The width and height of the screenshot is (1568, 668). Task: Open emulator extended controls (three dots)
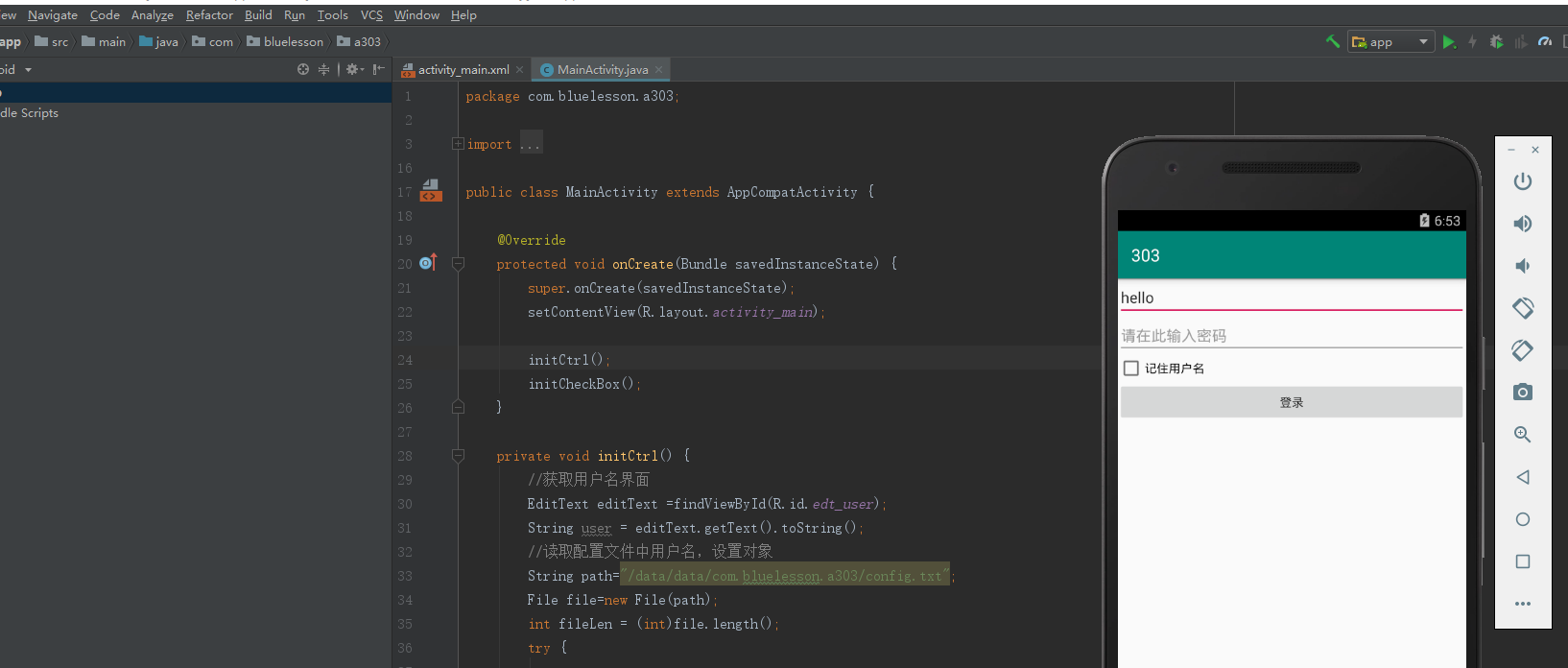pyautogui.click(x=1523, y=604)
